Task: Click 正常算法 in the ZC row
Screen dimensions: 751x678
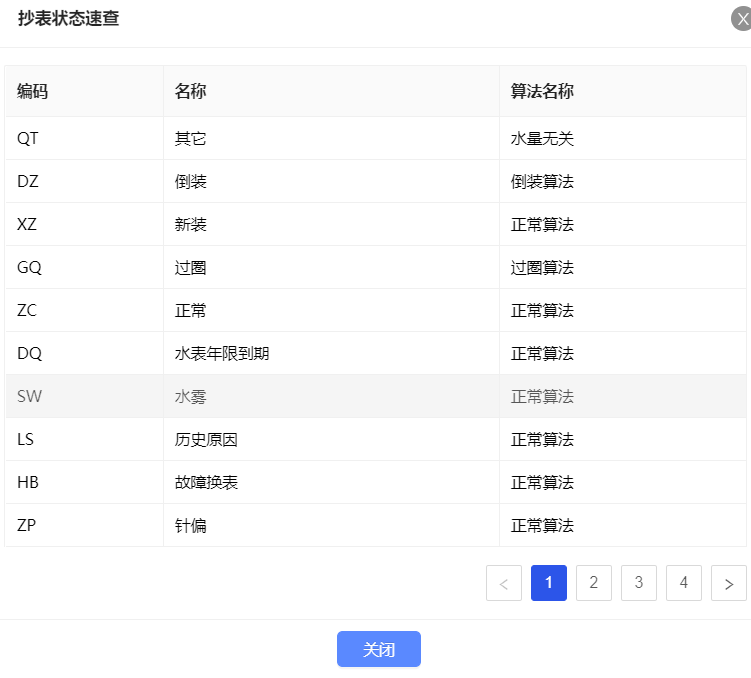Action: pyautogui.click(x=623, y=310)
